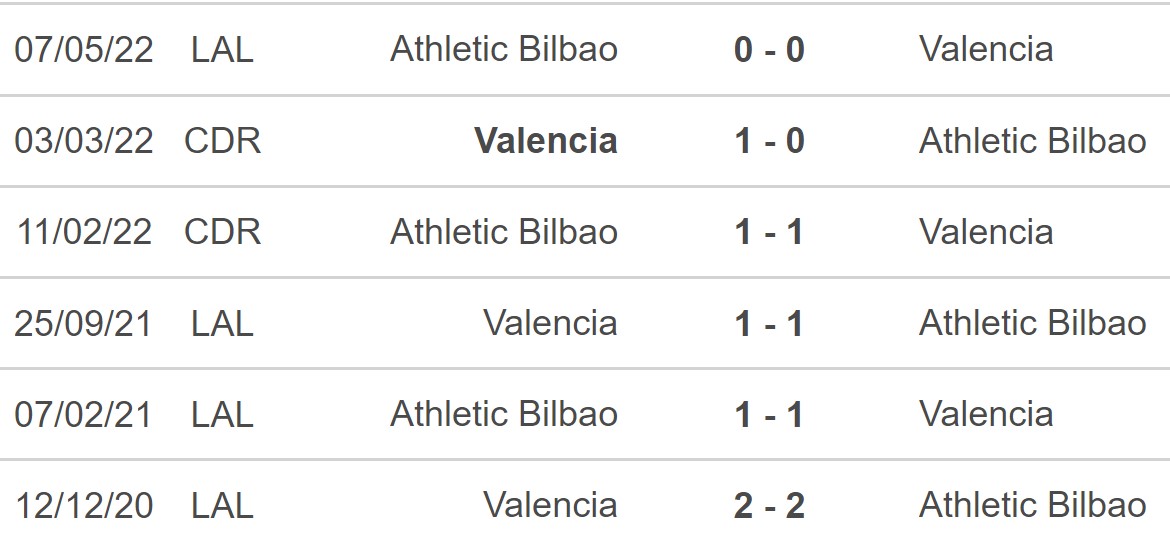This screenshot has height=549, width=1170.
Task: Click the CDR label on 03/03/22 row
Action: point(223,141)
